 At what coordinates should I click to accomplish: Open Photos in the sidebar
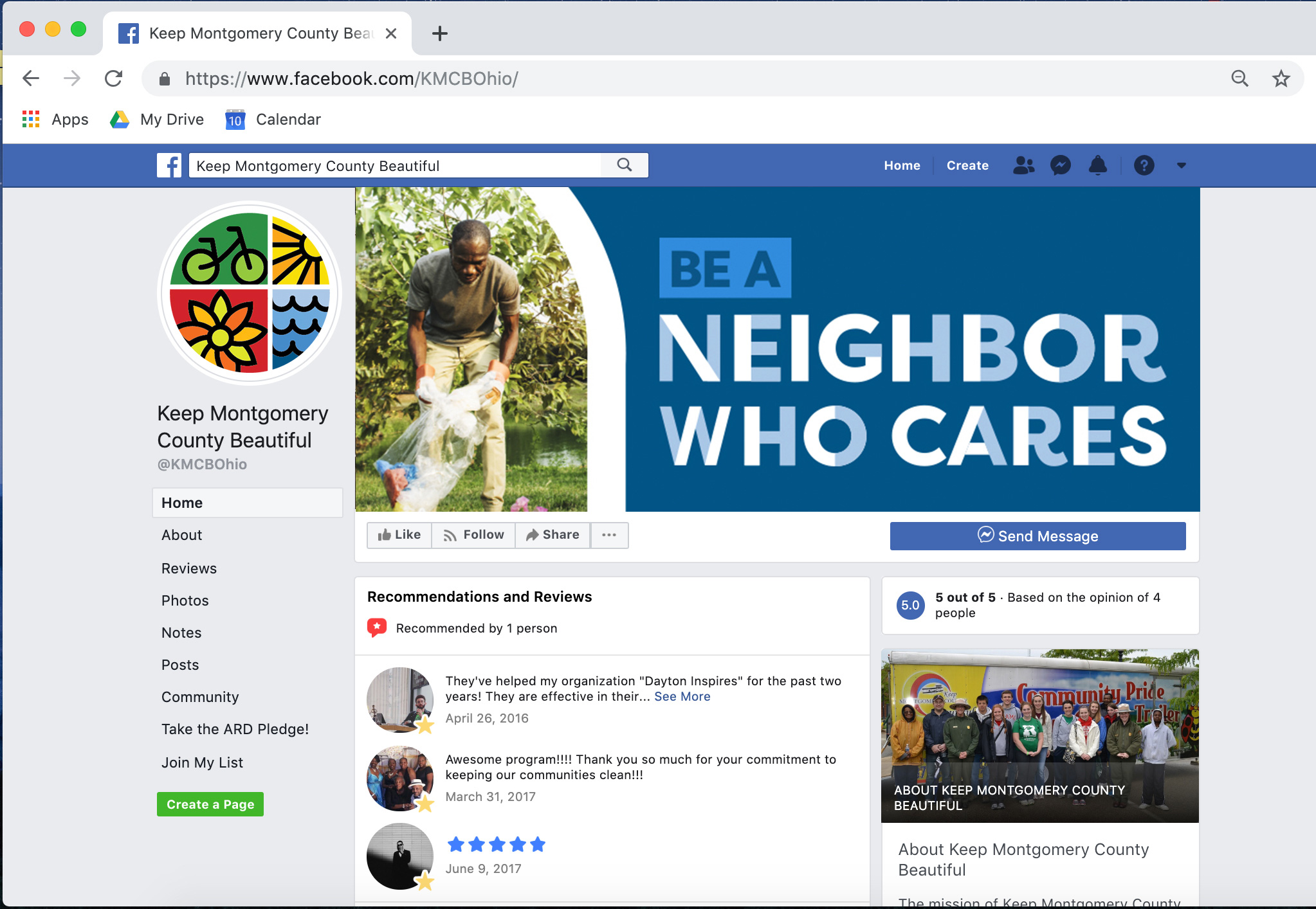point(185,600)
